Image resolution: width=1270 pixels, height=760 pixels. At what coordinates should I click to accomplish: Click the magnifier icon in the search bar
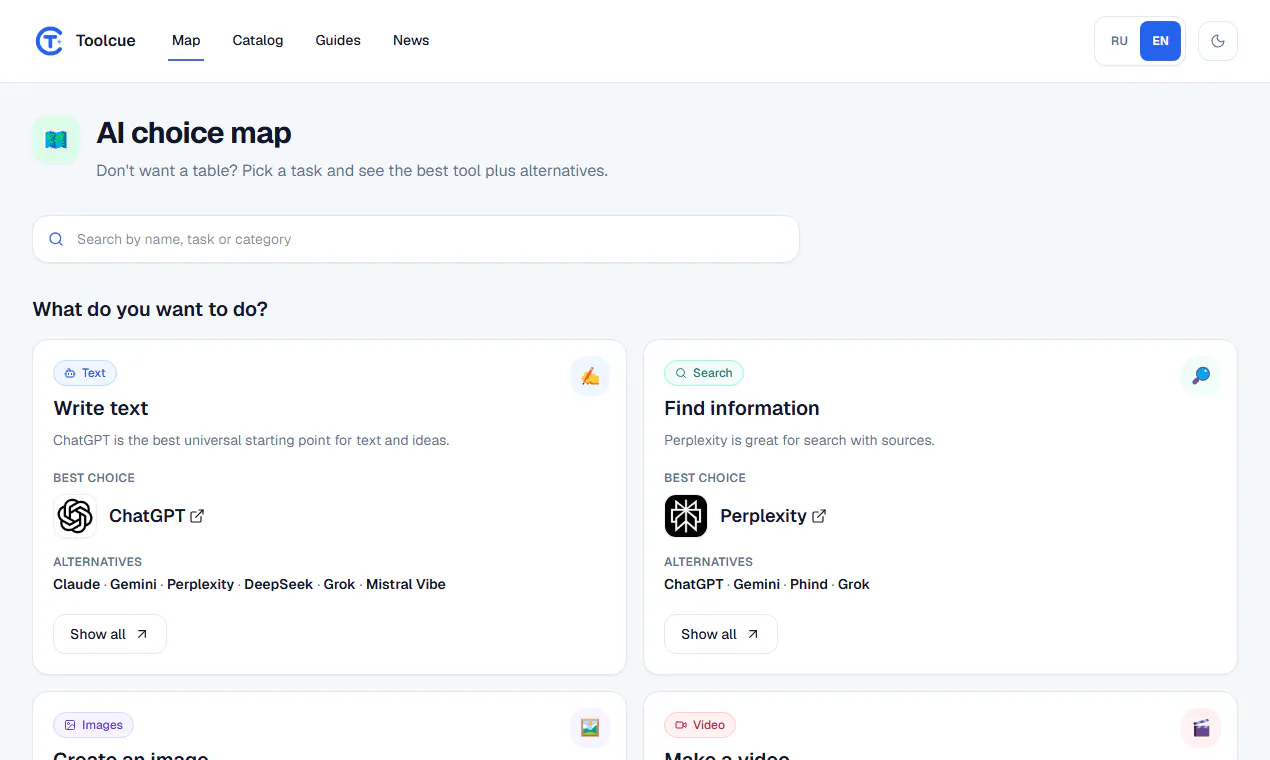(56, 239)
